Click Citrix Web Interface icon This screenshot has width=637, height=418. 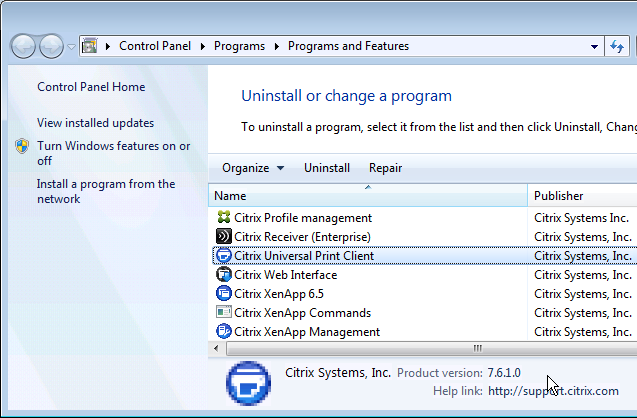coord(223,275)
